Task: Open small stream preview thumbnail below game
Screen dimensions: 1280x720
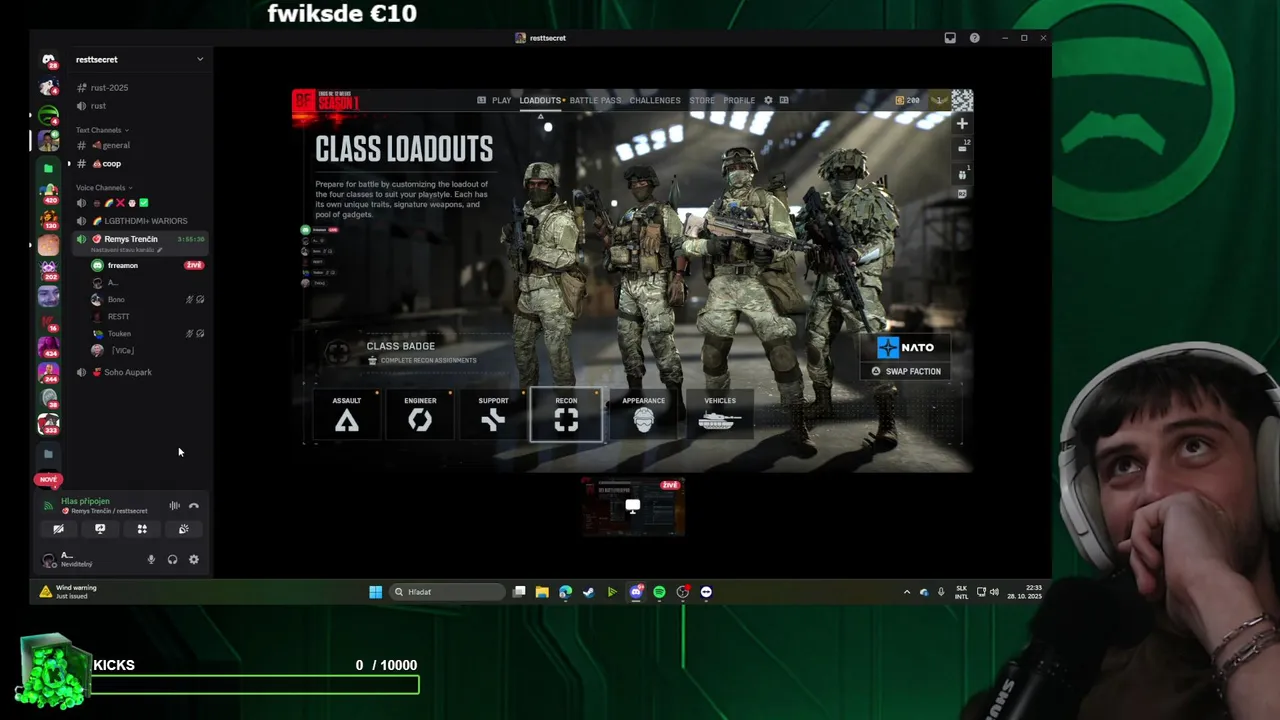Action: pyautogui.click(x=633, y=506)
